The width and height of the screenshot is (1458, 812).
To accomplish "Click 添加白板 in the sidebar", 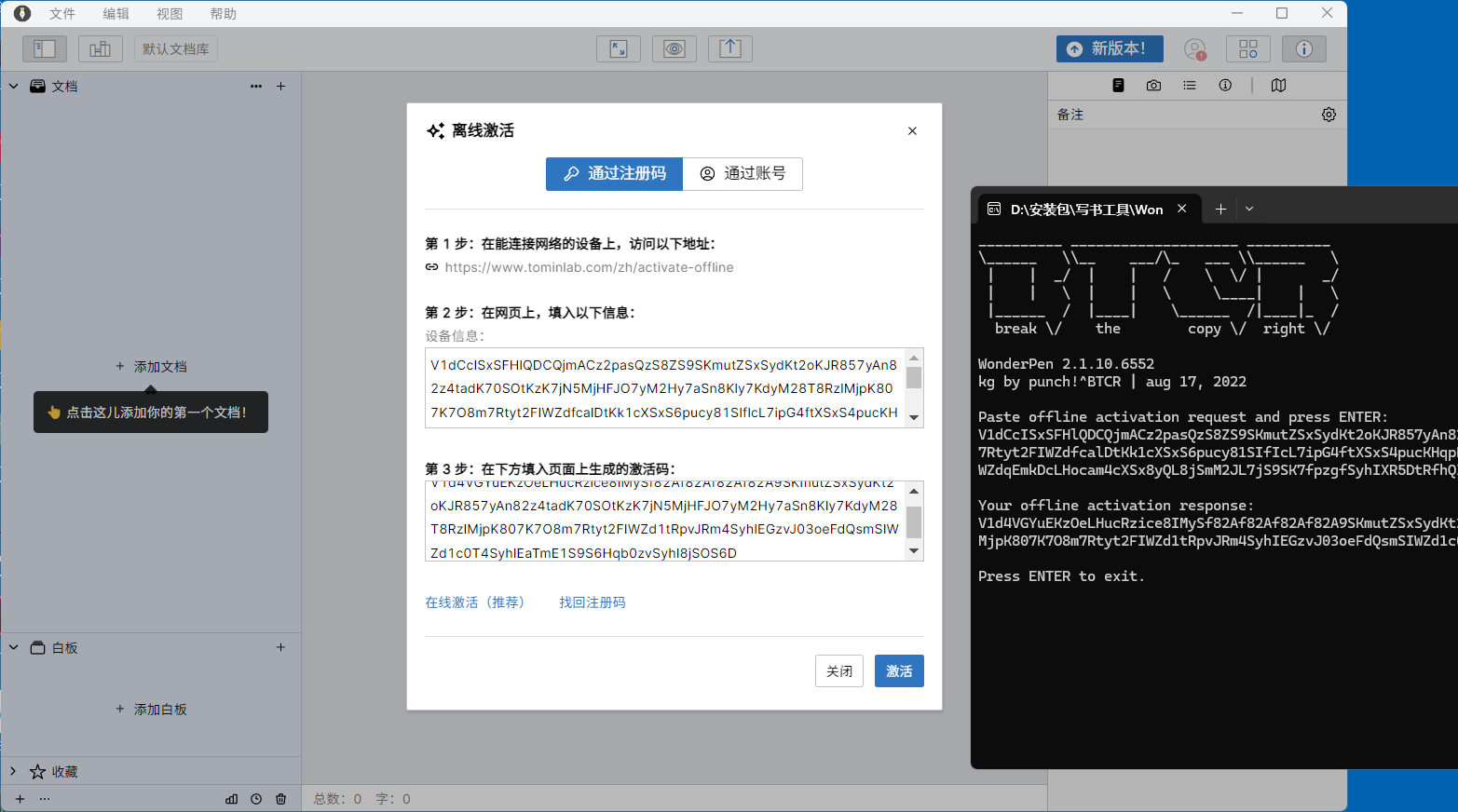I will pos(151,710).
